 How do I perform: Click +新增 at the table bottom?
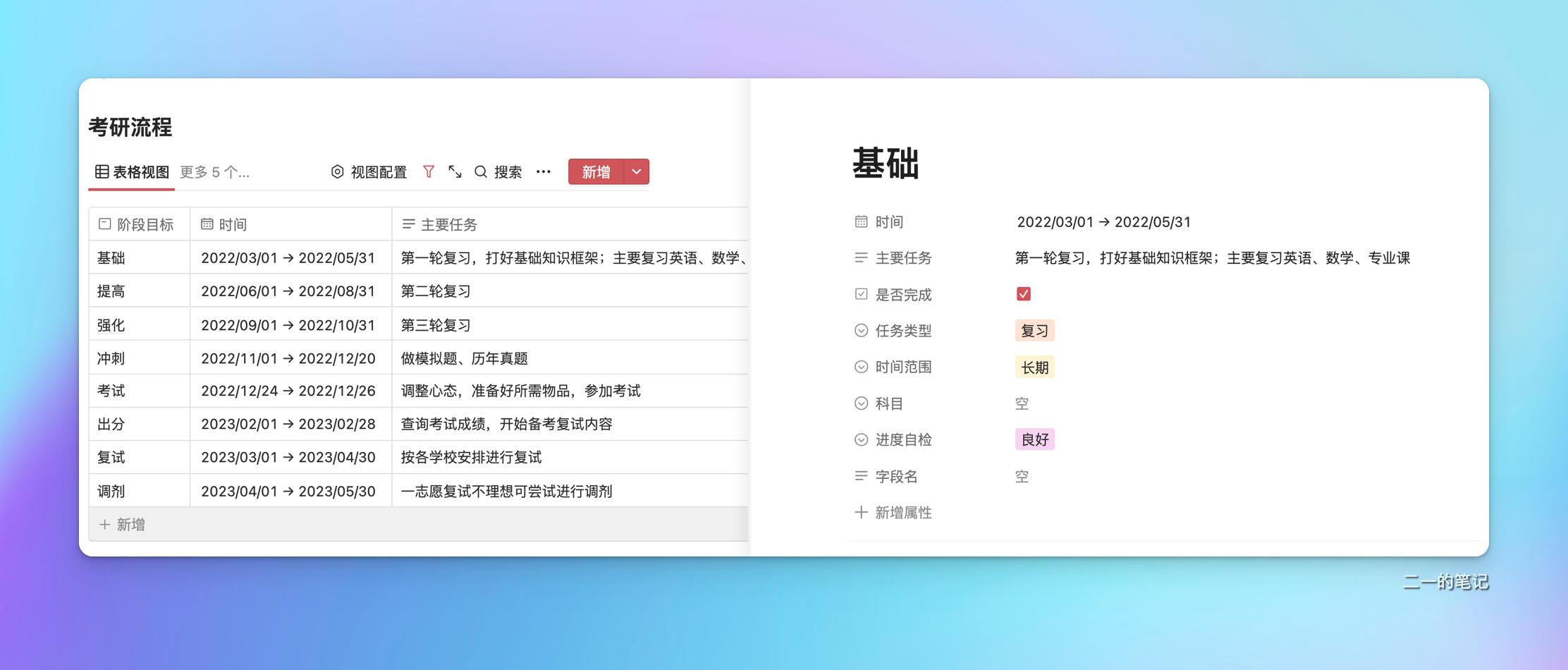(121, 524)
